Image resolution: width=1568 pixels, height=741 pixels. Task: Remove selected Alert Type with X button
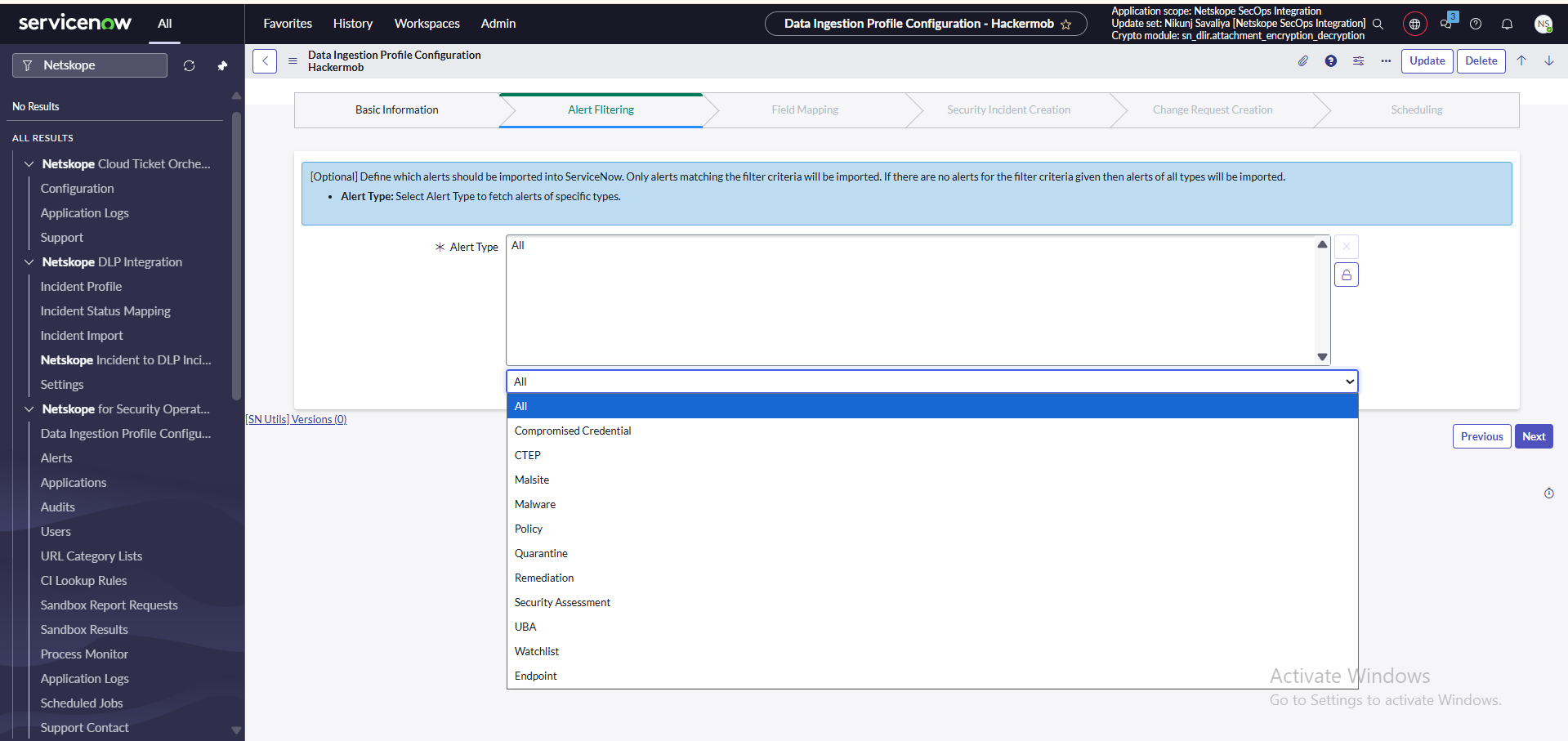tap(1347, 246)
